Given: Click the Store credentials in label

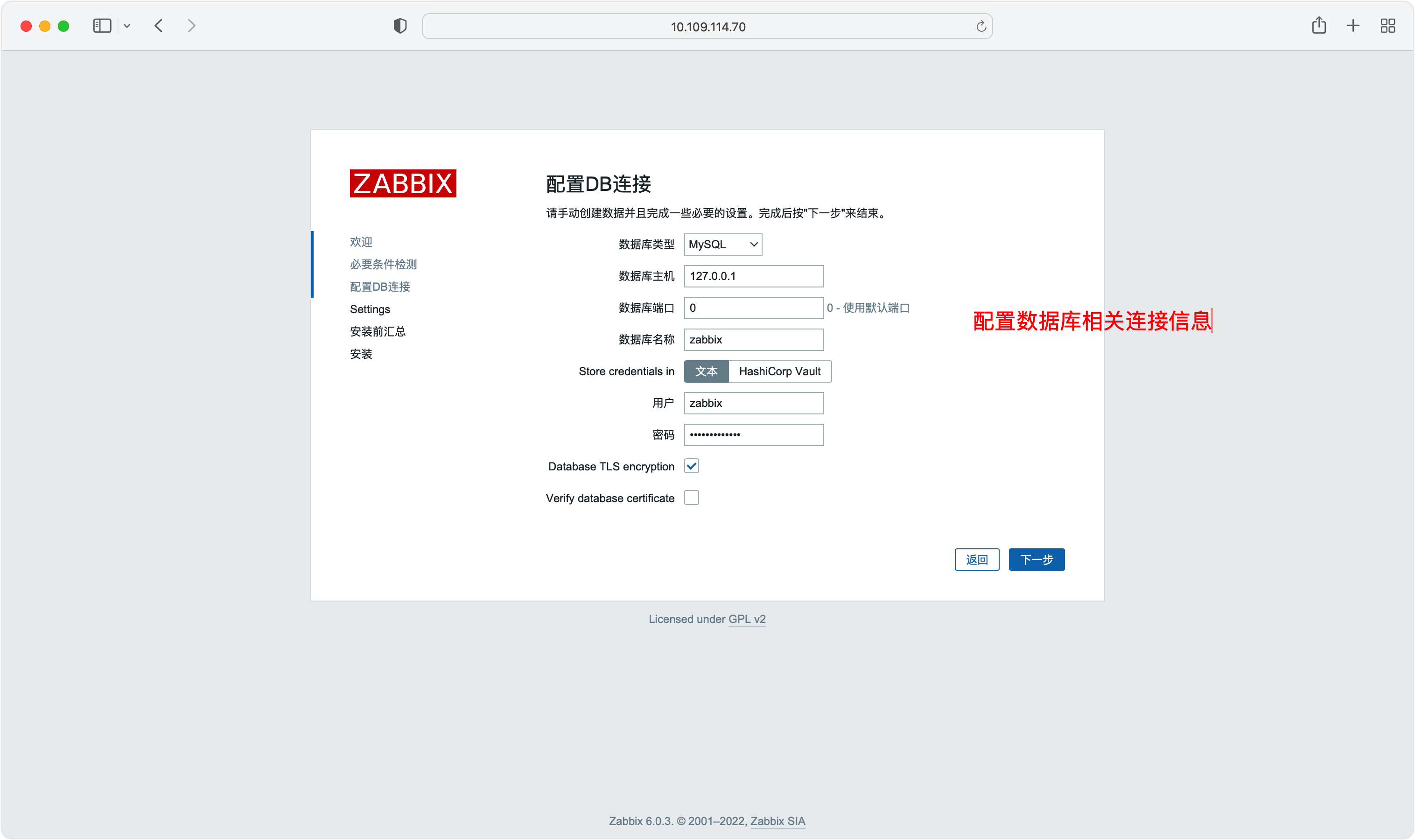Looking at the screenshot, I should tap(626, 371).
